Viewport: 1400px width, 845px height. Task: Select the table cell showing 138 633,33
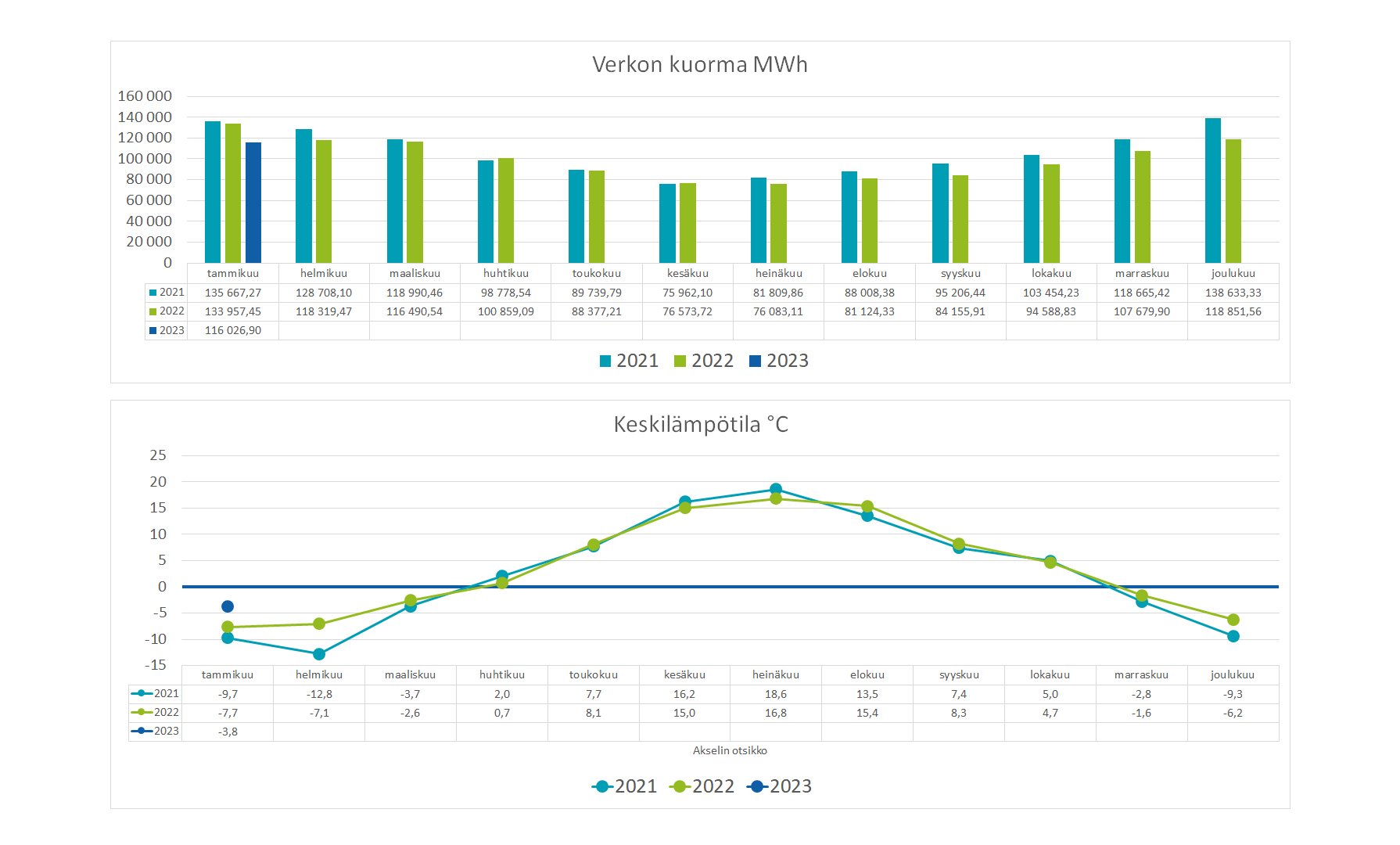point(1233,293)
